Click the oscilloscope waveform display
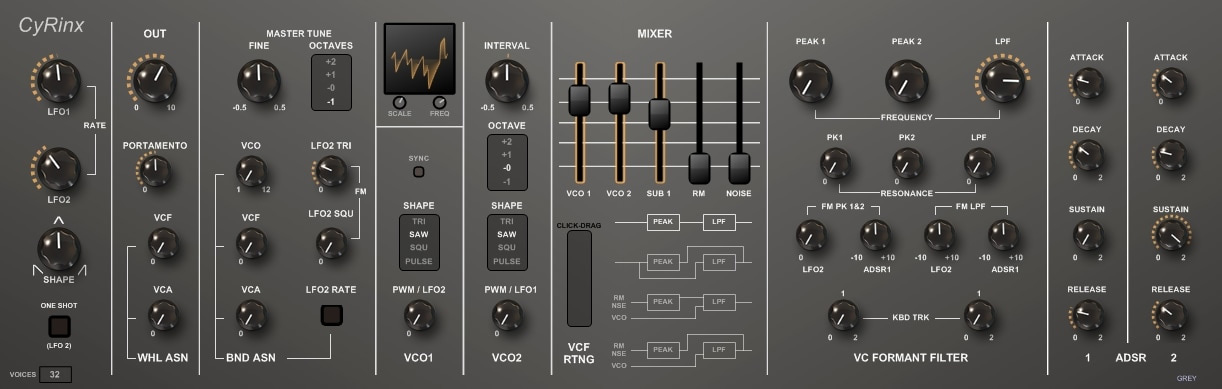Image resolution: width=1222 pixels, height=389 pixels. coord(419,59)
